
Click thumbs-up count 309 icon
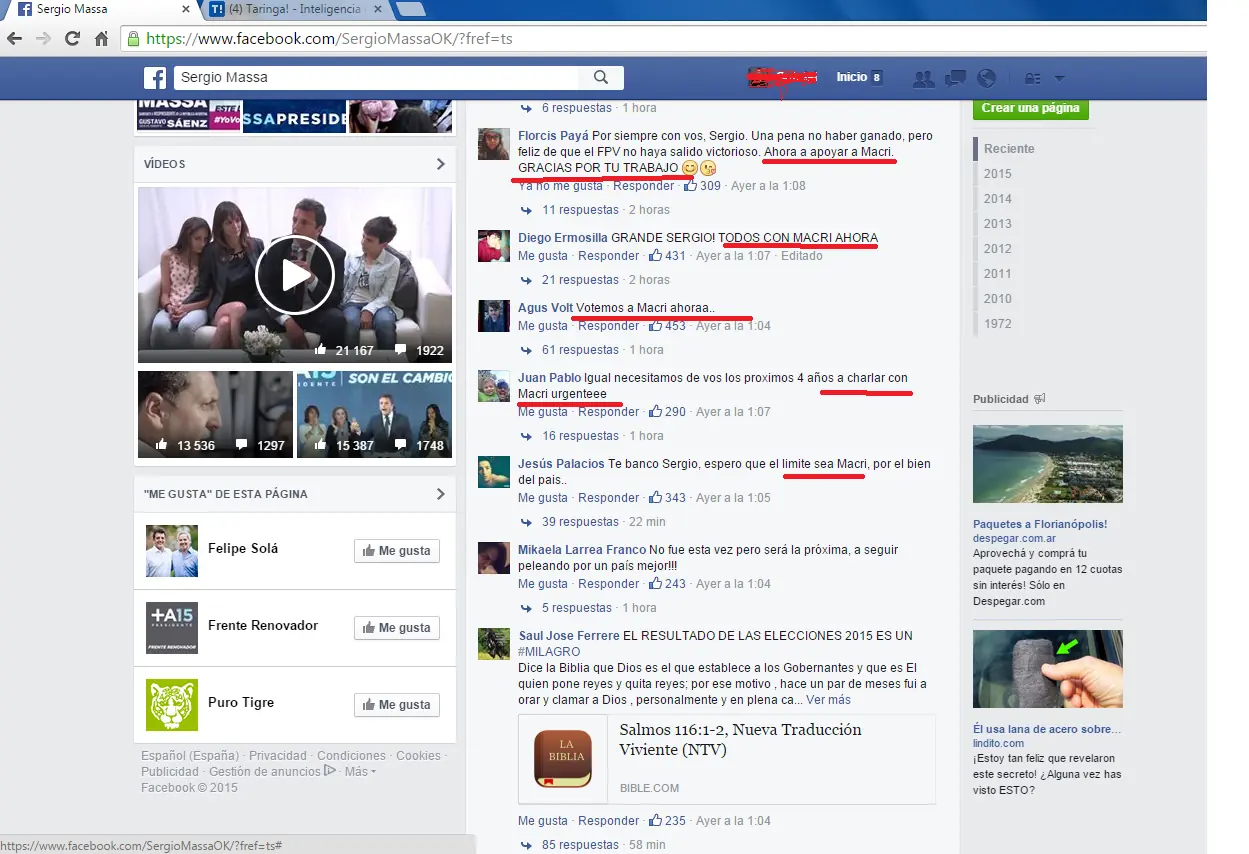click(x=690, y=185)
